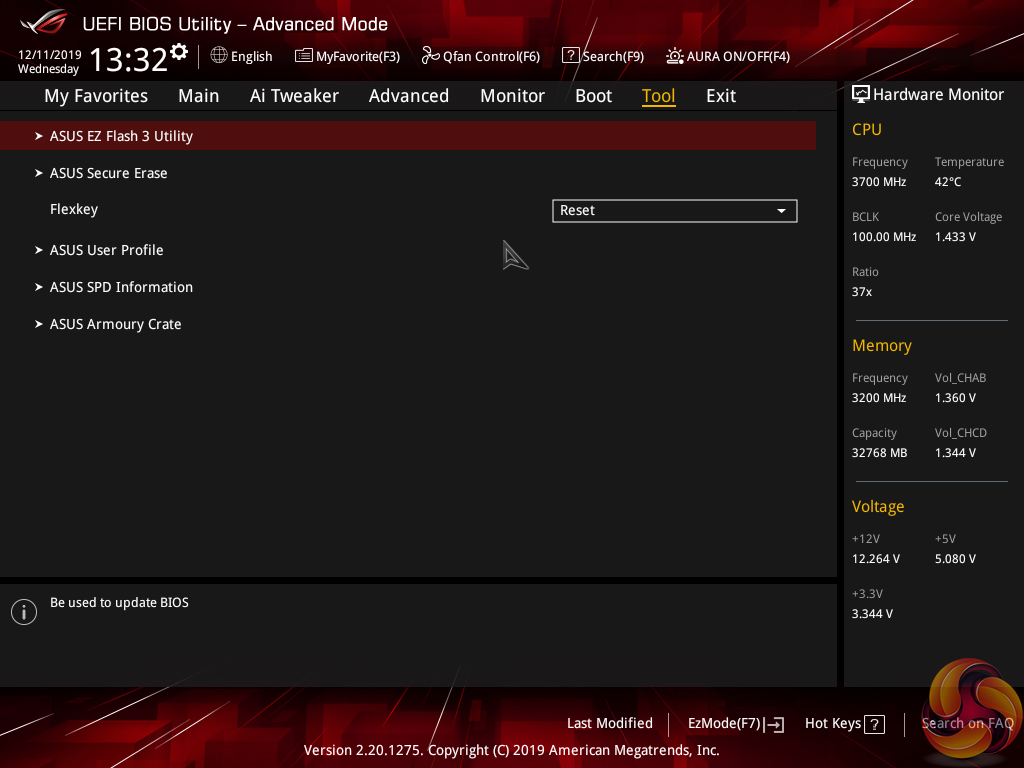Image resolution: width=1024 pixels, height=768 pixels.
Task: Click CPU frequency 3700 MHz value
Action: (878, 182)
